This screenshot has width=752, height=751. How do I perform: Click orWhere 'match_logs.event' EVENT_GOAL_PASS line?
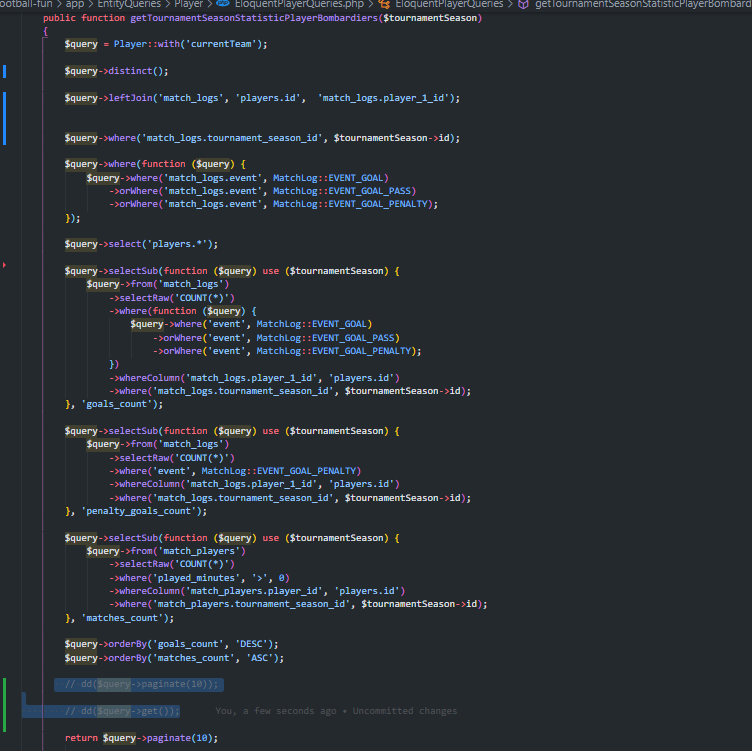pyautogui.click(x=262, y=191)
